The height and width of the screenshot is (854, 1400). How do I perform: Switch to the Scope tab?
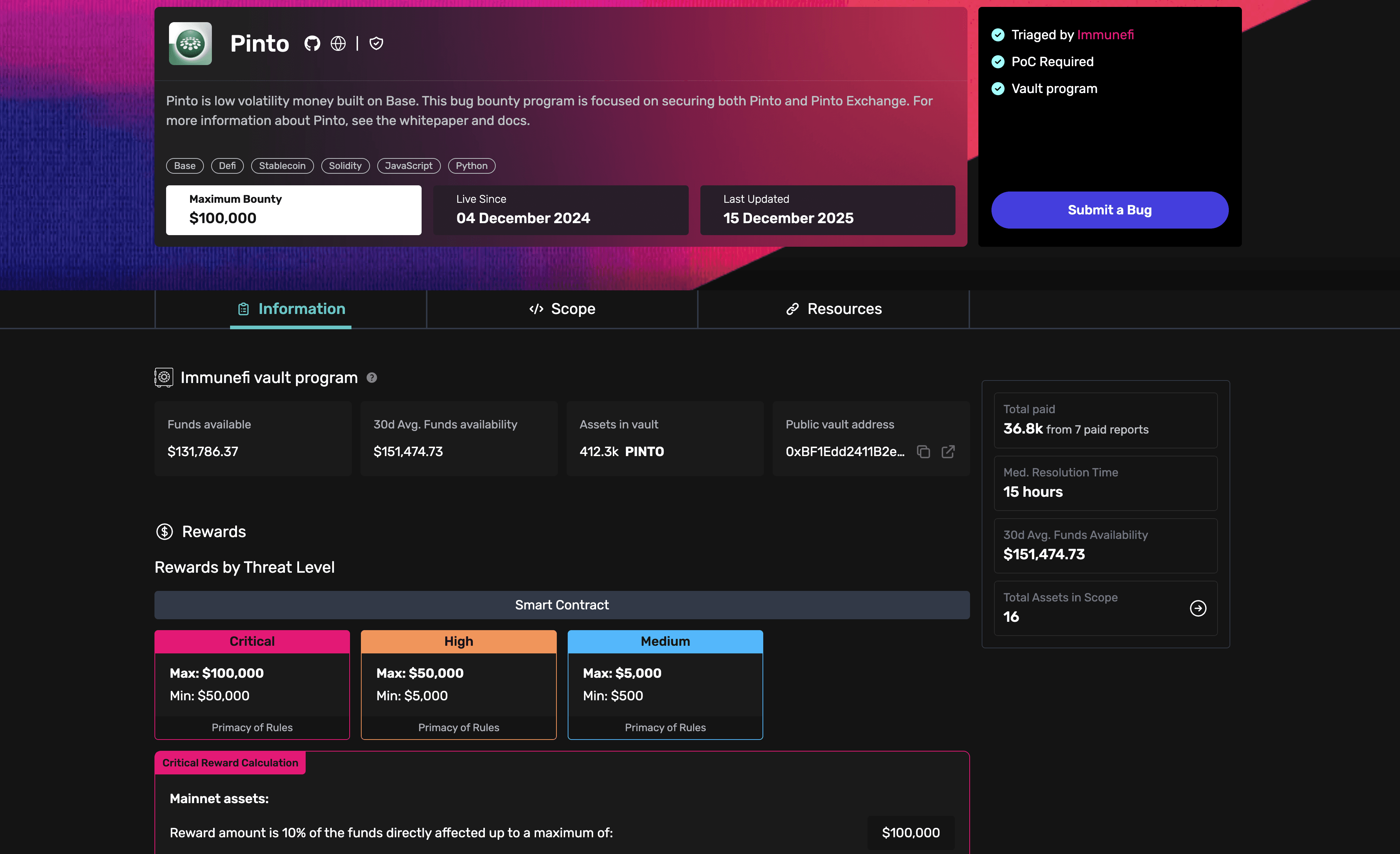coord(562,309)
